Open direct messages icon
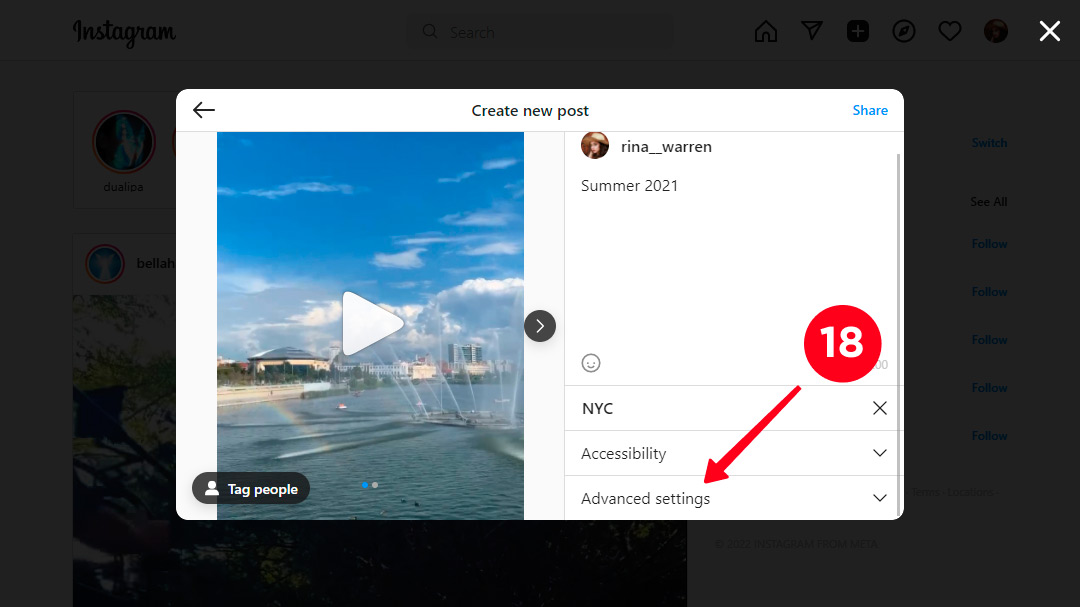The image size is (1080, 607). click(812, 30)
